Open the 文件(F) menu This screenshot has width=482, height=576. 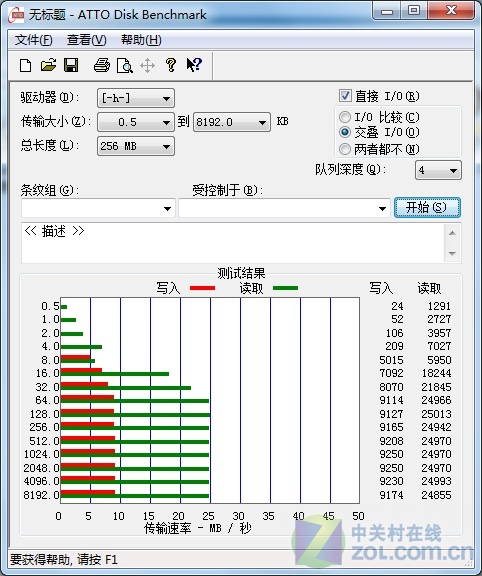33,40
